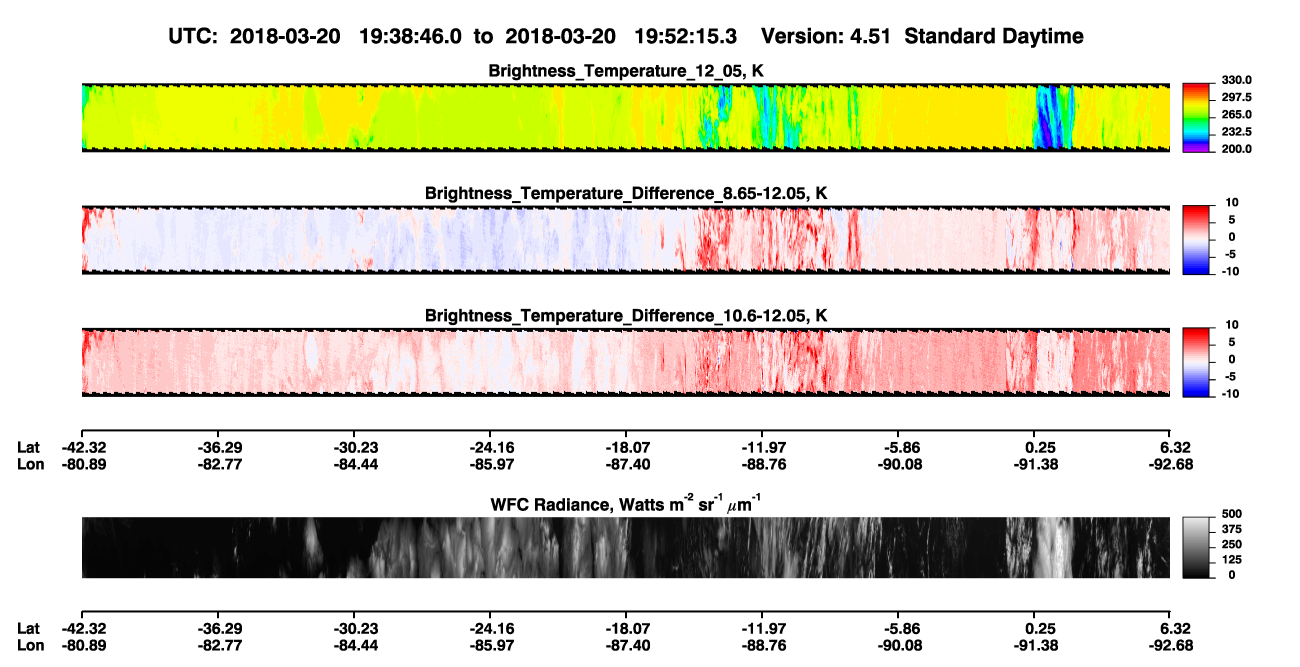Click upper axis longitude value -90.08

pos(898,464)
